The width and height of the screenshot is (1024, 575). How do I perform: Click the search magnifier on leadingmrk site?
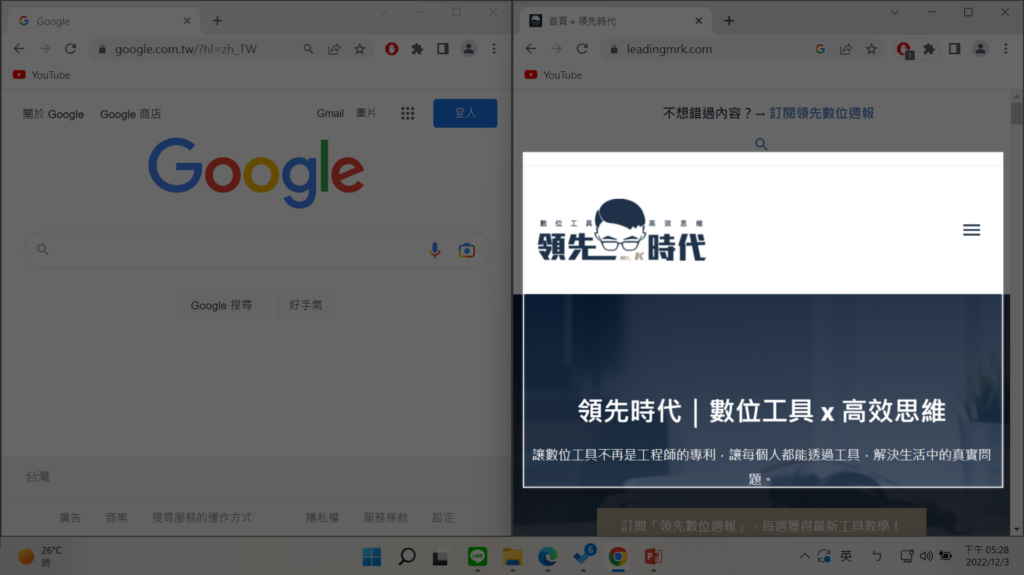[761, 144]
